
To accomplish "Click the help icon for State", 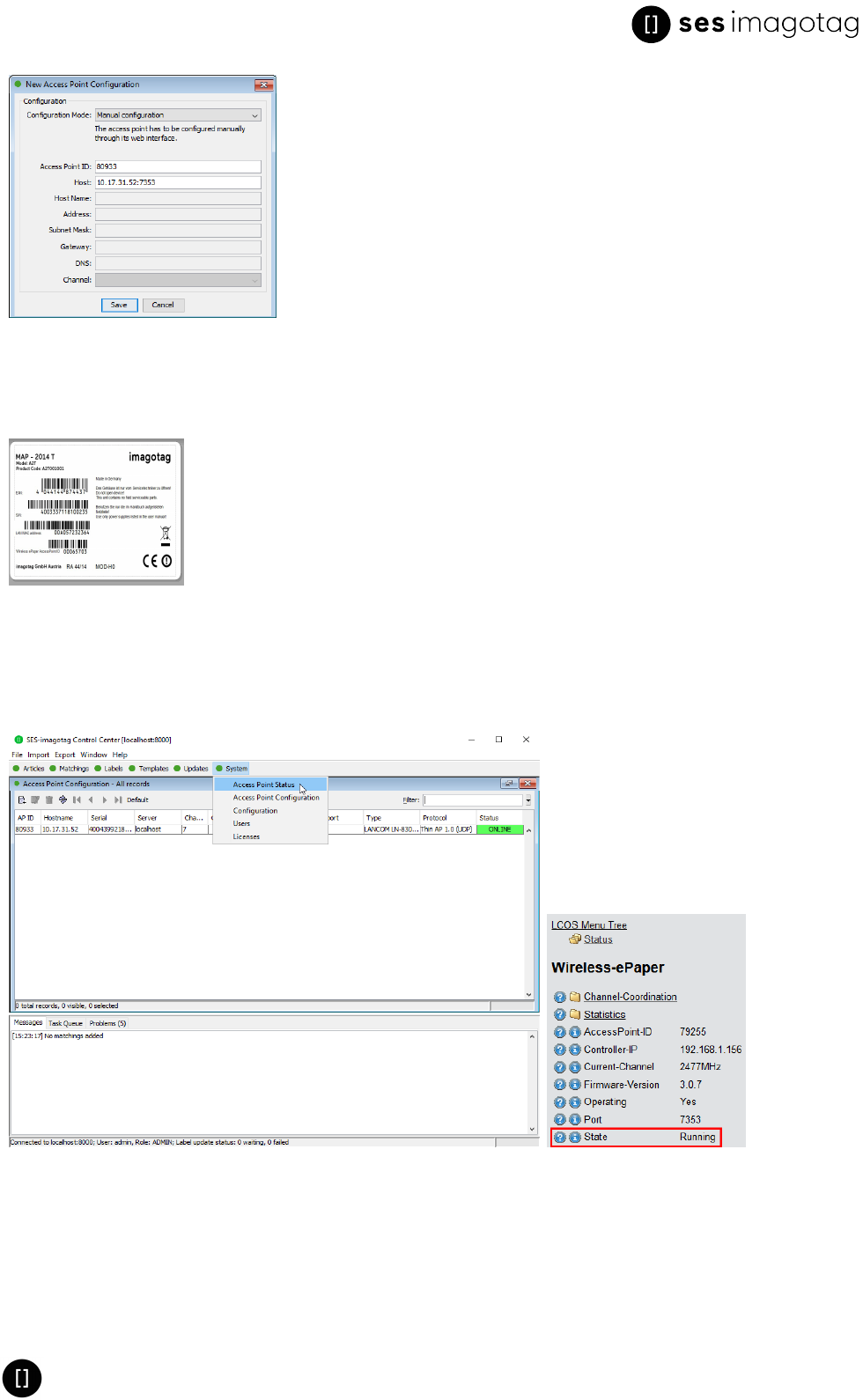I will pyautogui.click(x=560, y=1138).
